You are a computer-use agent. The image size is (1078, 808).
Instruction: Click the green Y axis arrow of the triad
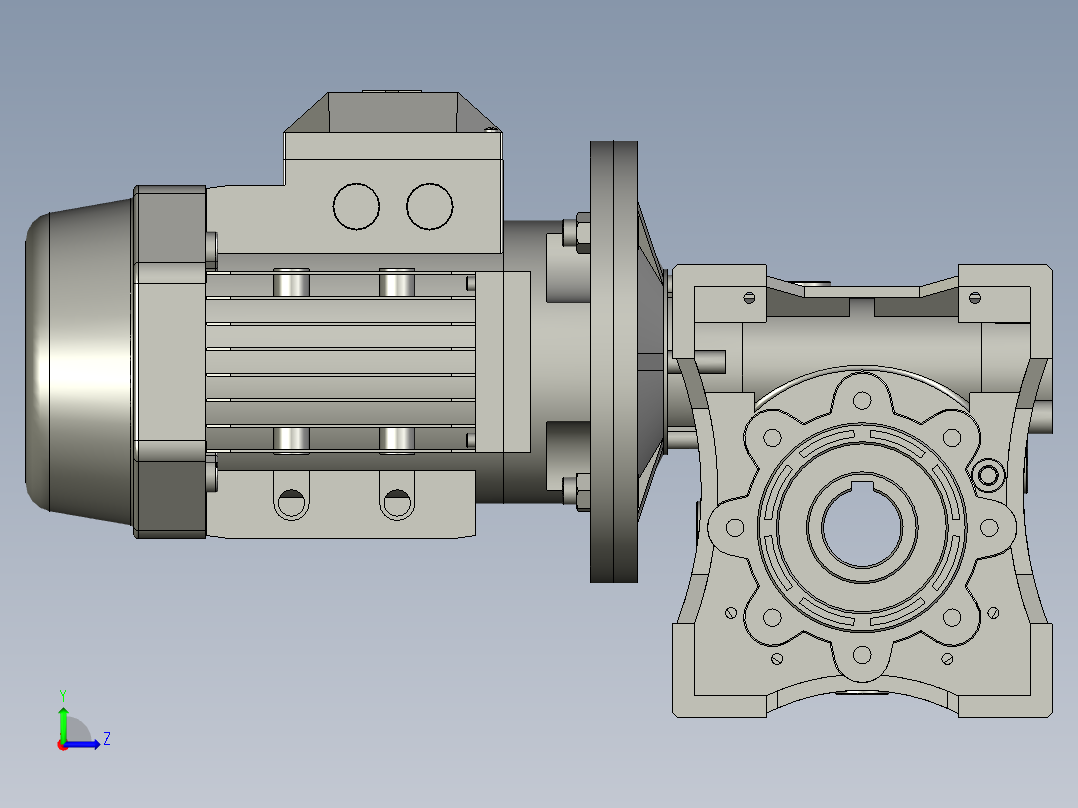(63, 722)
